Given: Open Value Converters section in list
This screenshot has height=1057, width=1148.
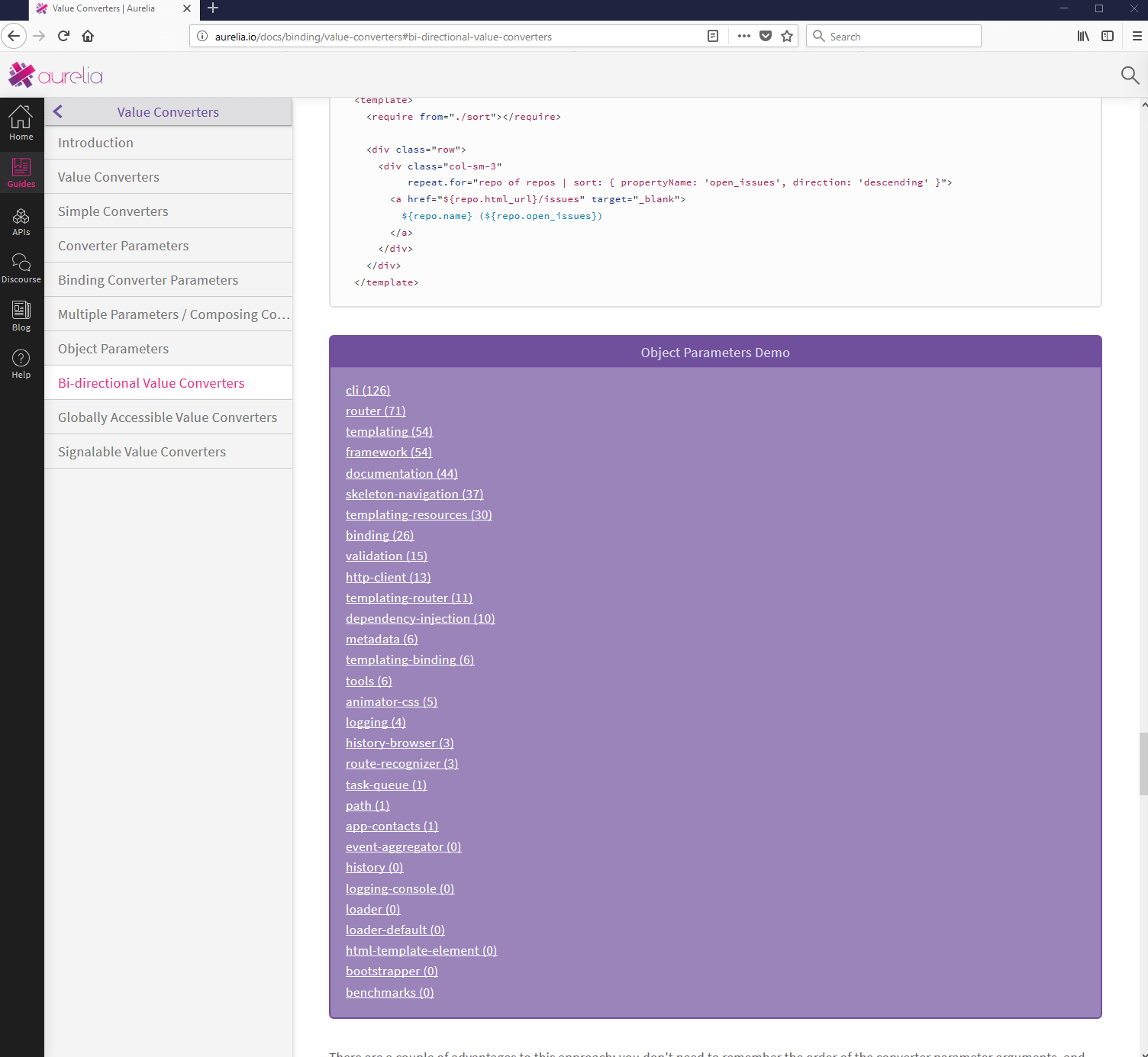Looking at the screenshot, I should 168,177.
